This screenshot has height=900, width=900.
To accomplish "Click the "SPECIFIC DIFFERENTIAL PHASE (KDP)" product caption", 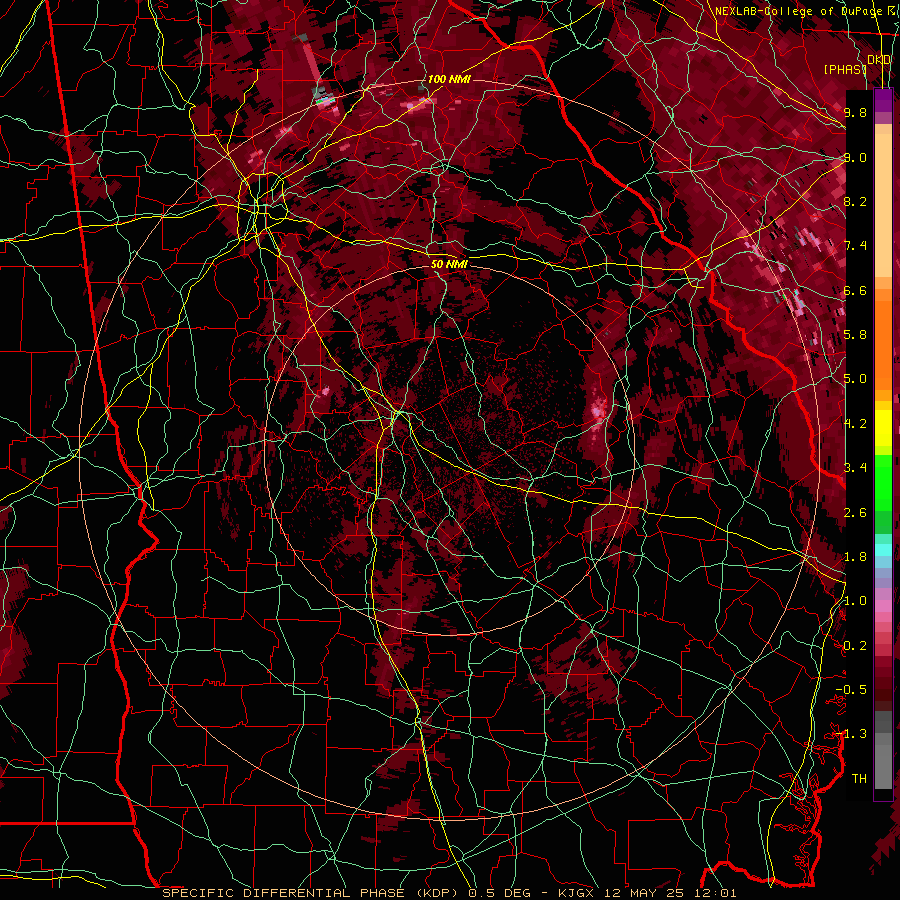I will (313, 893).
